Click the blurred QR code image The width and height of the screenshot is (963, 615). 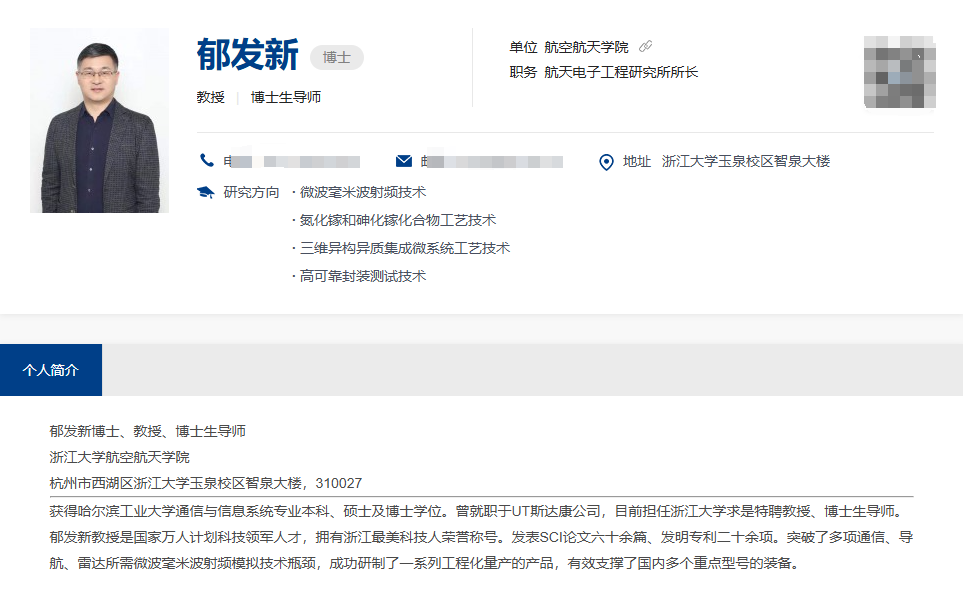[x=899, y=72]
